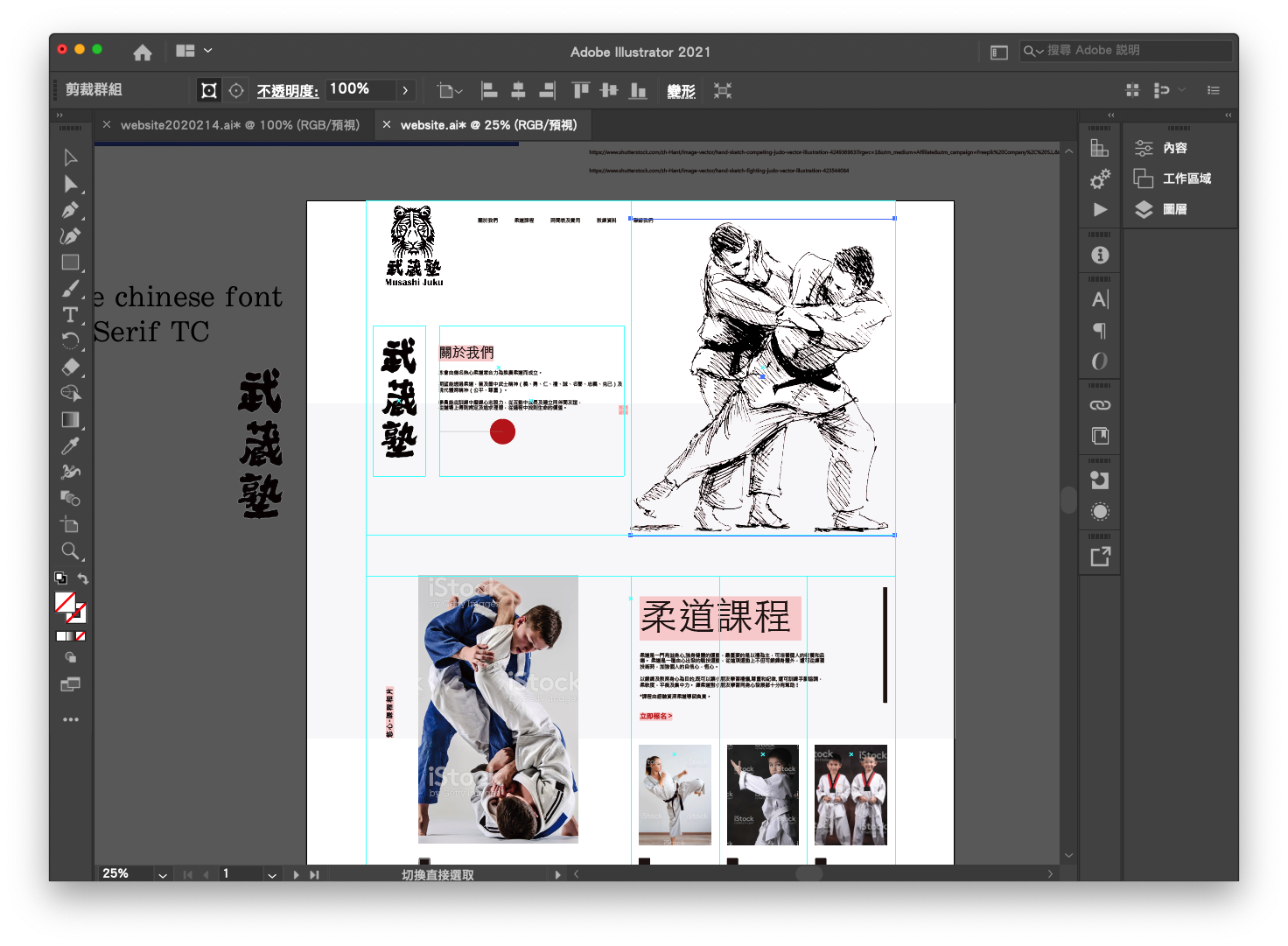Viewport: 1288px width, 946px height.
Task: Toggle Edit Contents circle button
Action: [x=236, y=90]
